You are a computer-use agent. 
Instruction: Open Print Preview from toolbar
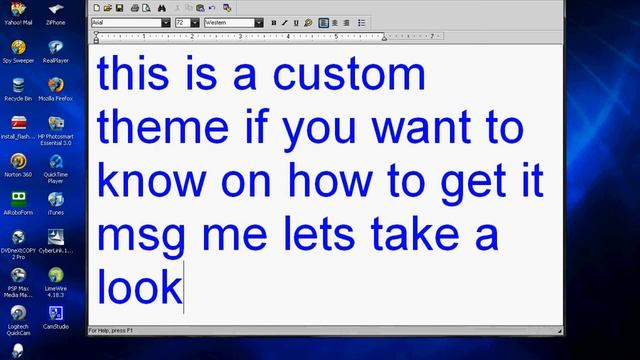pos(146,8)
